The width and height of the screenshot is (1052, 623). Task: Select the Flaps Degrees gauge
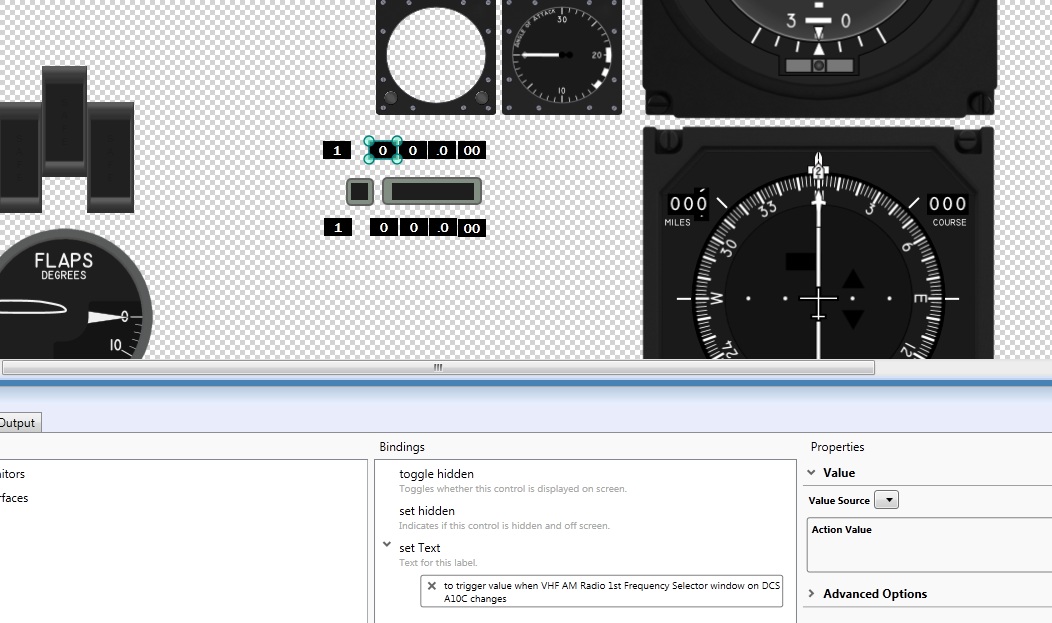74,294
